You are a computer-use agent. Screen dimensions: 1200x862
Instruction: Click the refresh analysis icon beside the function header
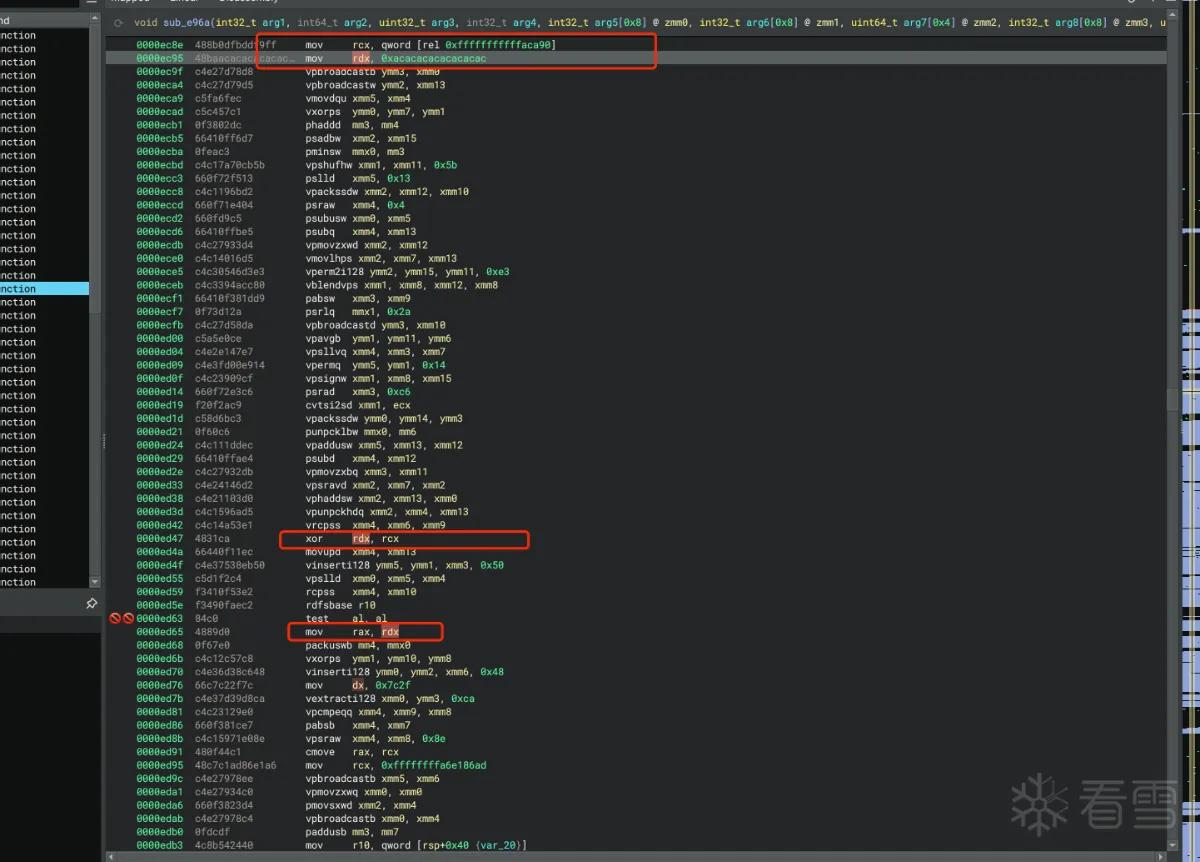[119, 22]
